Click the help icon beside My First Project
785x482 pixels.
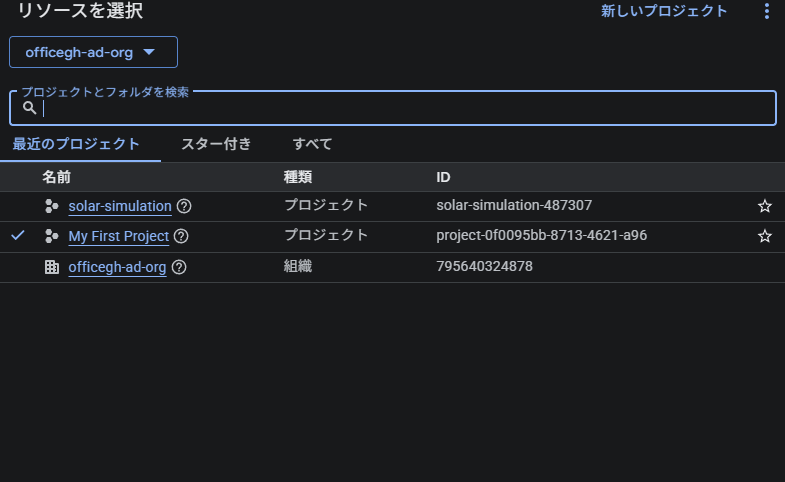[180, 237]
